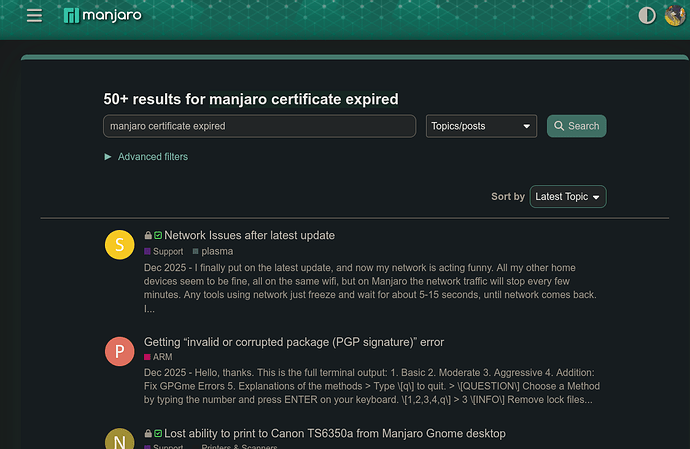Image resolution: width=690 pixels, height=449 pixels.
Task: Click the red P user avatar
Action: 119,351
